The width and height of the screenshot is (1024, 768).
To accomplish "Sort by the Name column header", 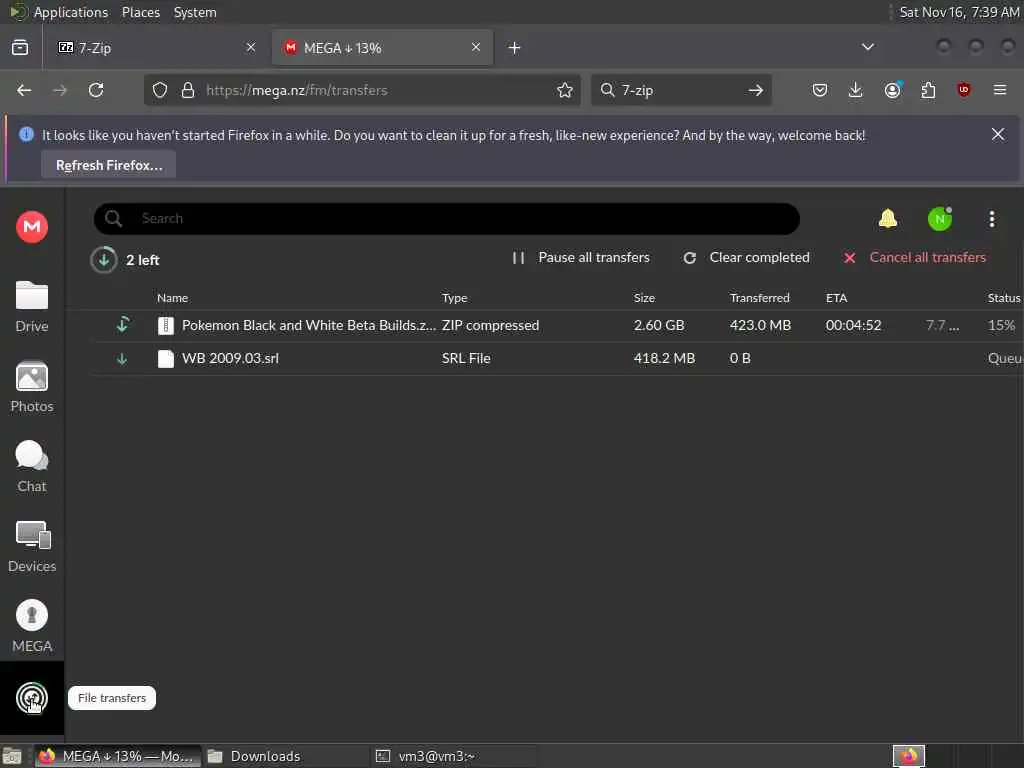I will pos(172,298).
